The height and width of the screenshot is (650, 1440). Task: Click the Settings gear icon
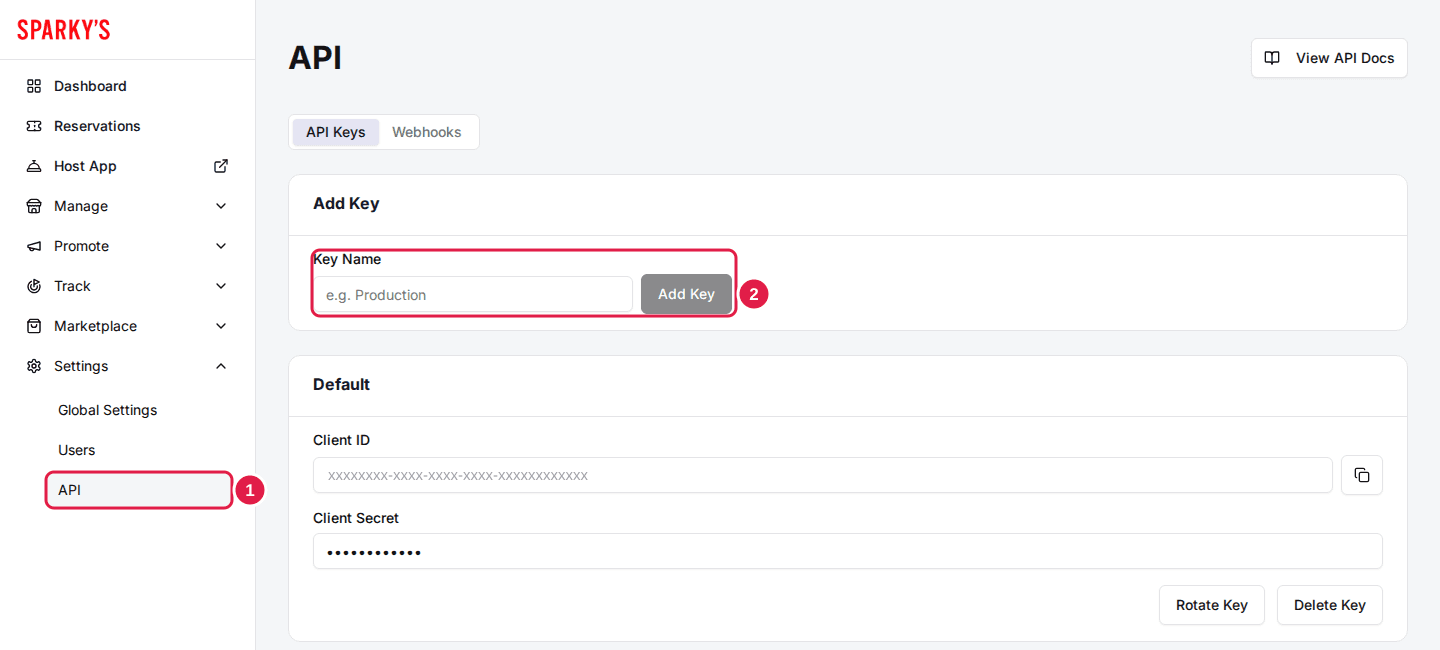(x=34, y=366)
